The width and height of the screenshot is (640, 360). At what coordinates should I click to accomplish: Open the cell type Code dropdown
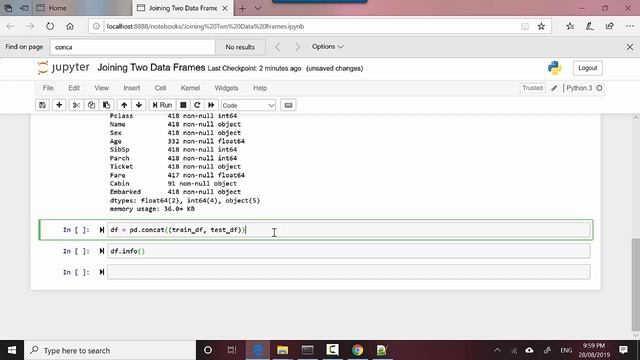(x=248, y=105)
